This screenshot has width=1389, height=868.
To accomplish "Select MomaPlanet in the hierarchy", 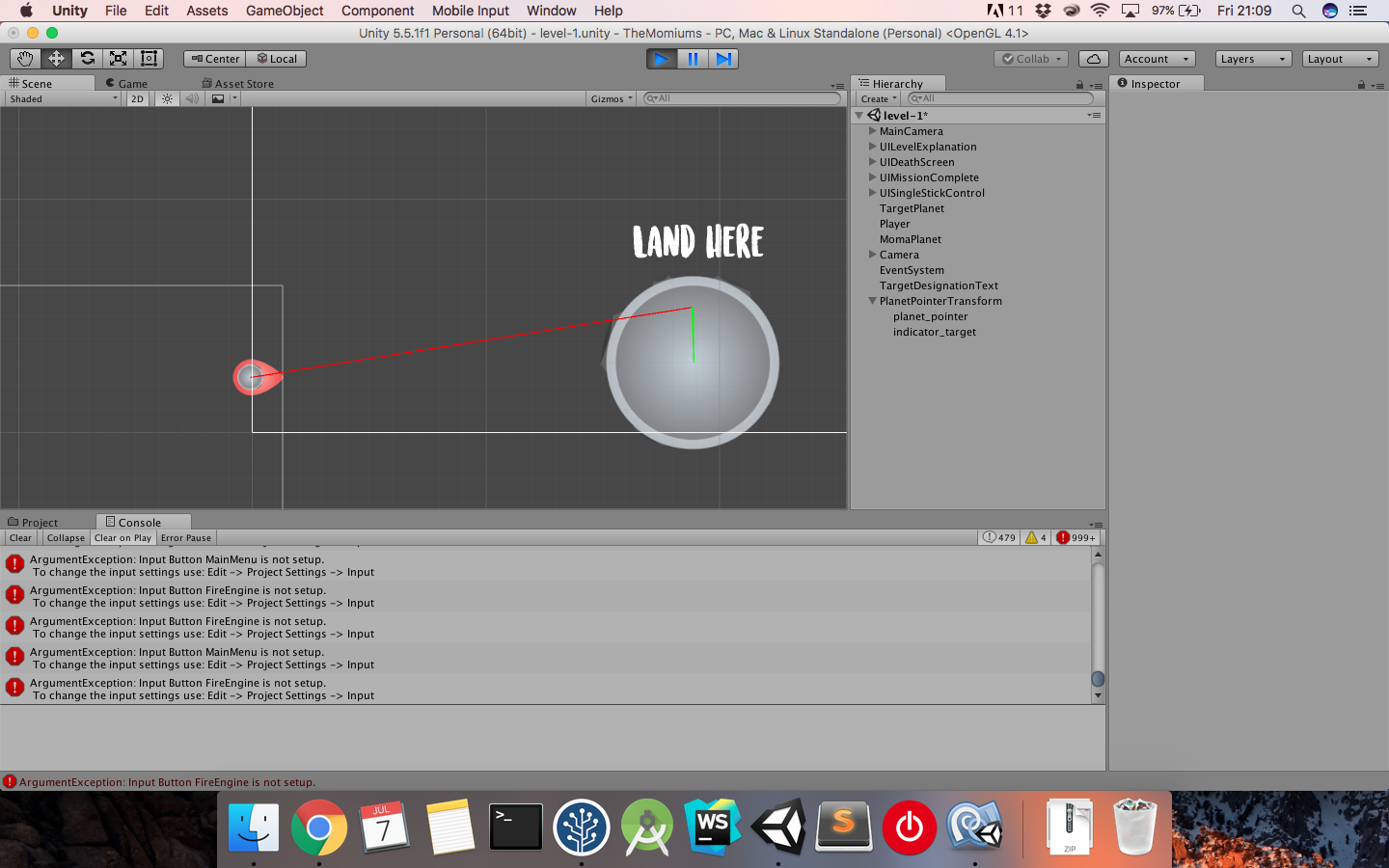I will 910,239.
